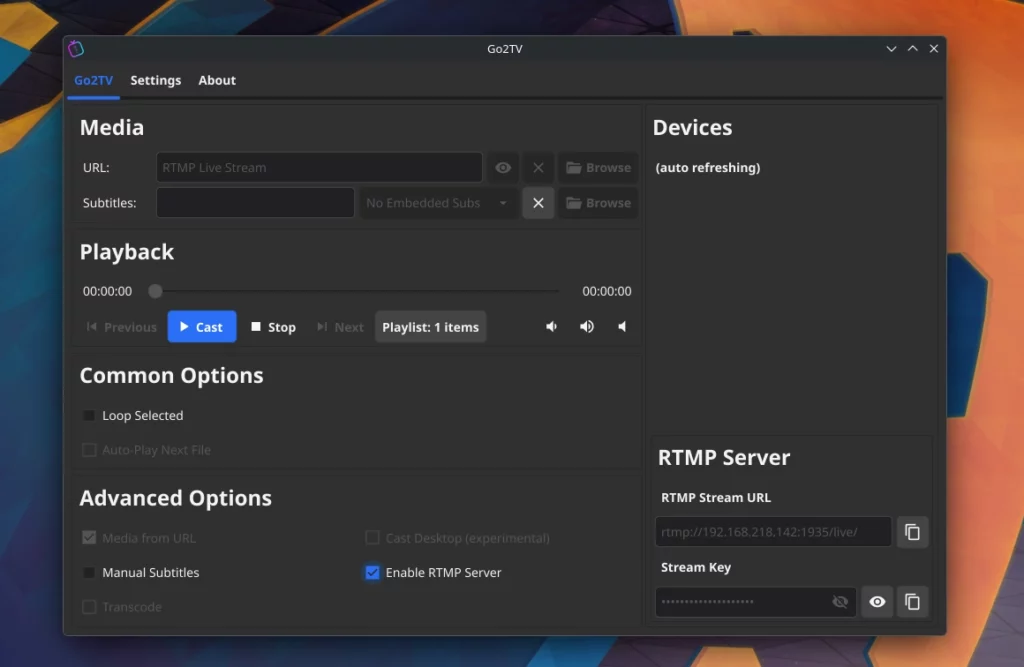Close the Go2TV window
This screenshot has height=667, width=1024.
[x=934, y=49]
